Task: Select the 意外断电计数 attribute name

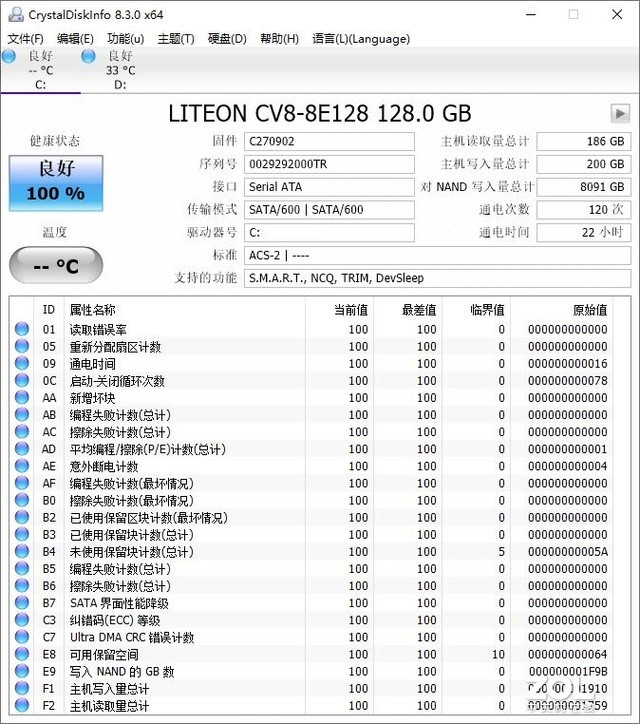Action: click(104, 466)
